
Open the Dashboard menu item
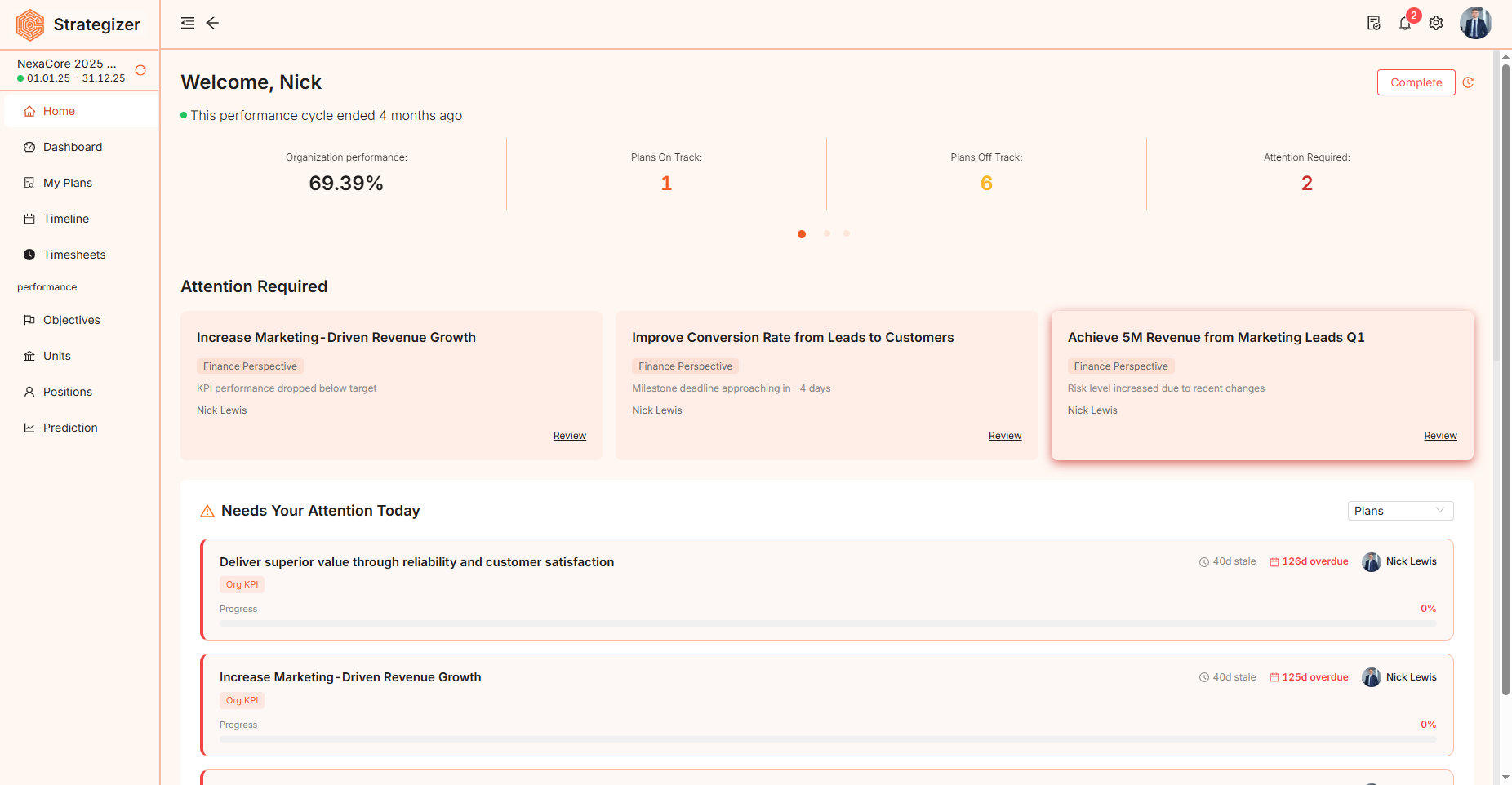pyautogui.click(x=81, y=147)
